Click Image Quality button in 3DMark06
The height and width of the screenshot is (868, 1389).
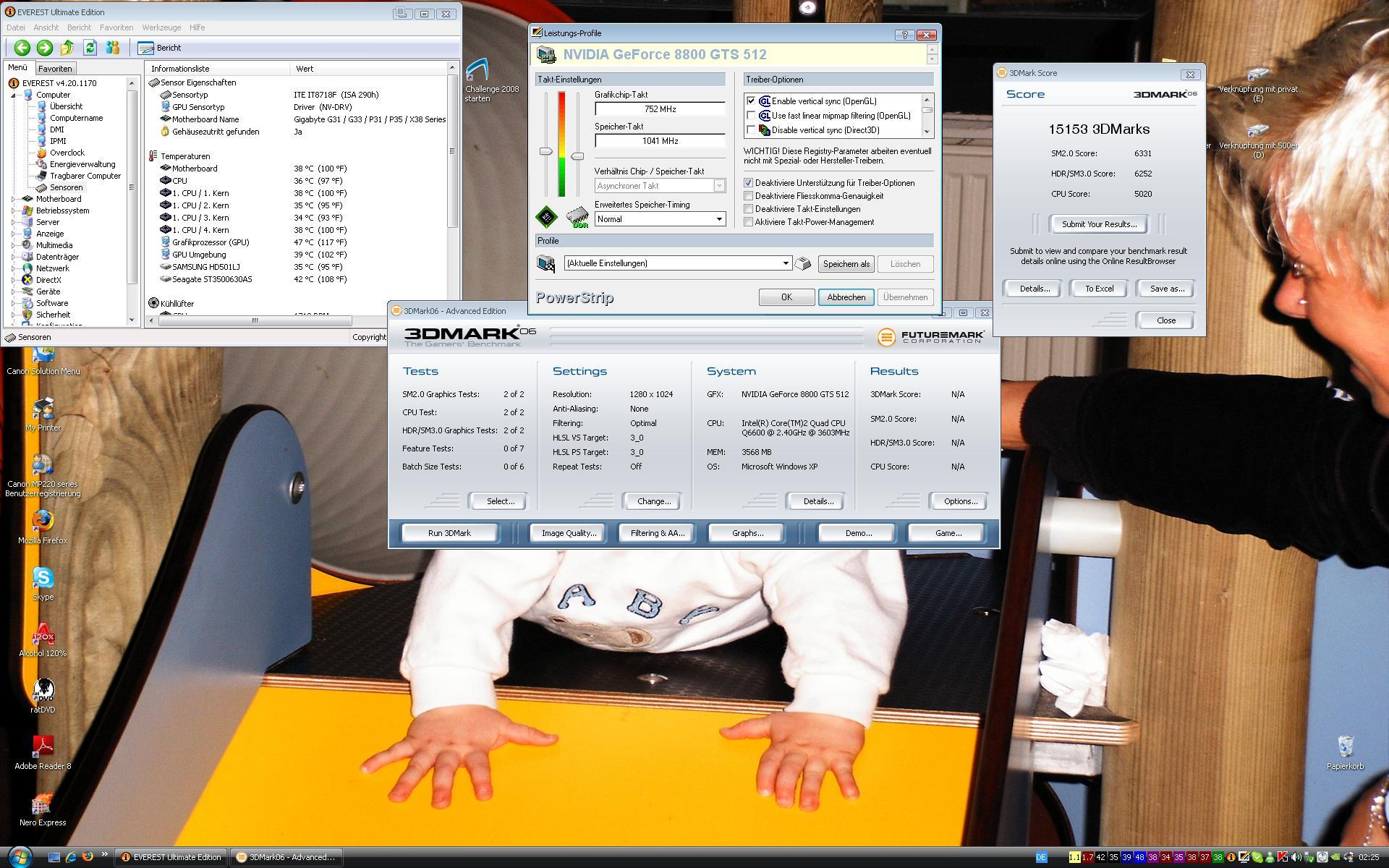[x=569, y=533]
